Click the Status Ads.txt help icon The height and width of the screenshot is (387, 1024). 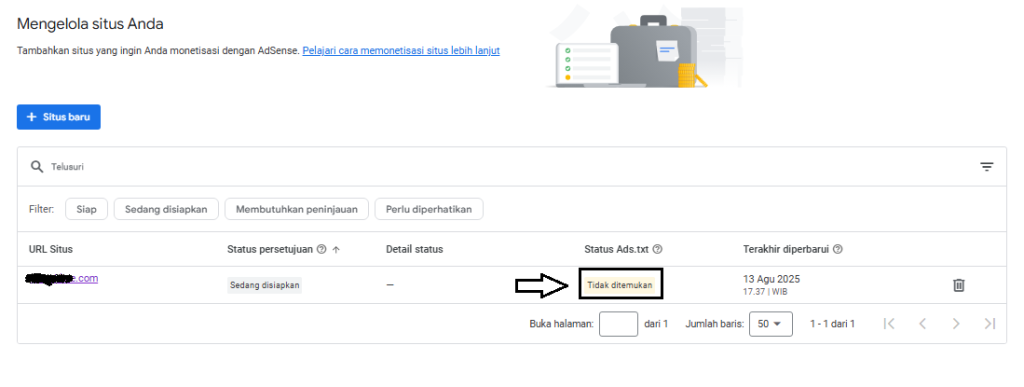[x=658, y=249]
